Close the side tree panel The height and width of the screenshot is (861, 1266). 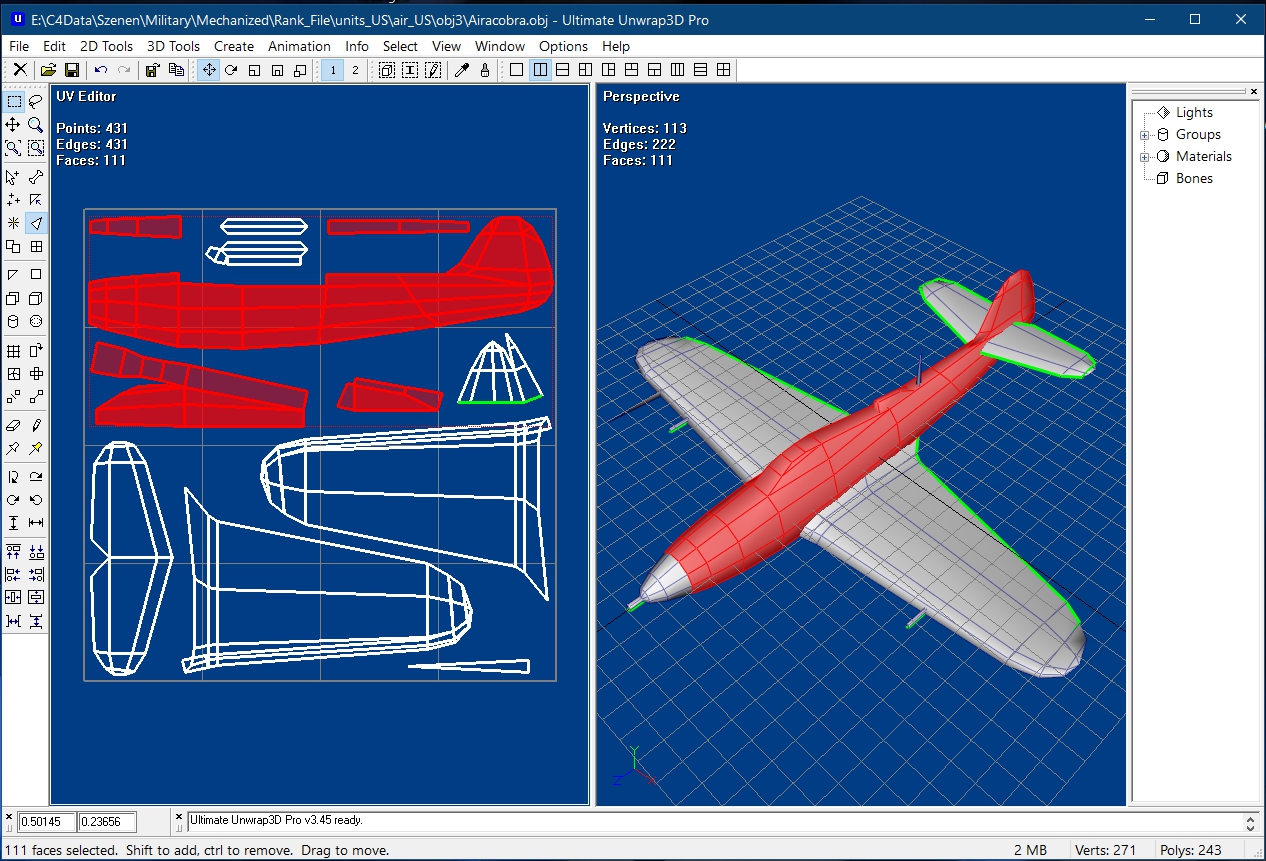click(1254, 91)
